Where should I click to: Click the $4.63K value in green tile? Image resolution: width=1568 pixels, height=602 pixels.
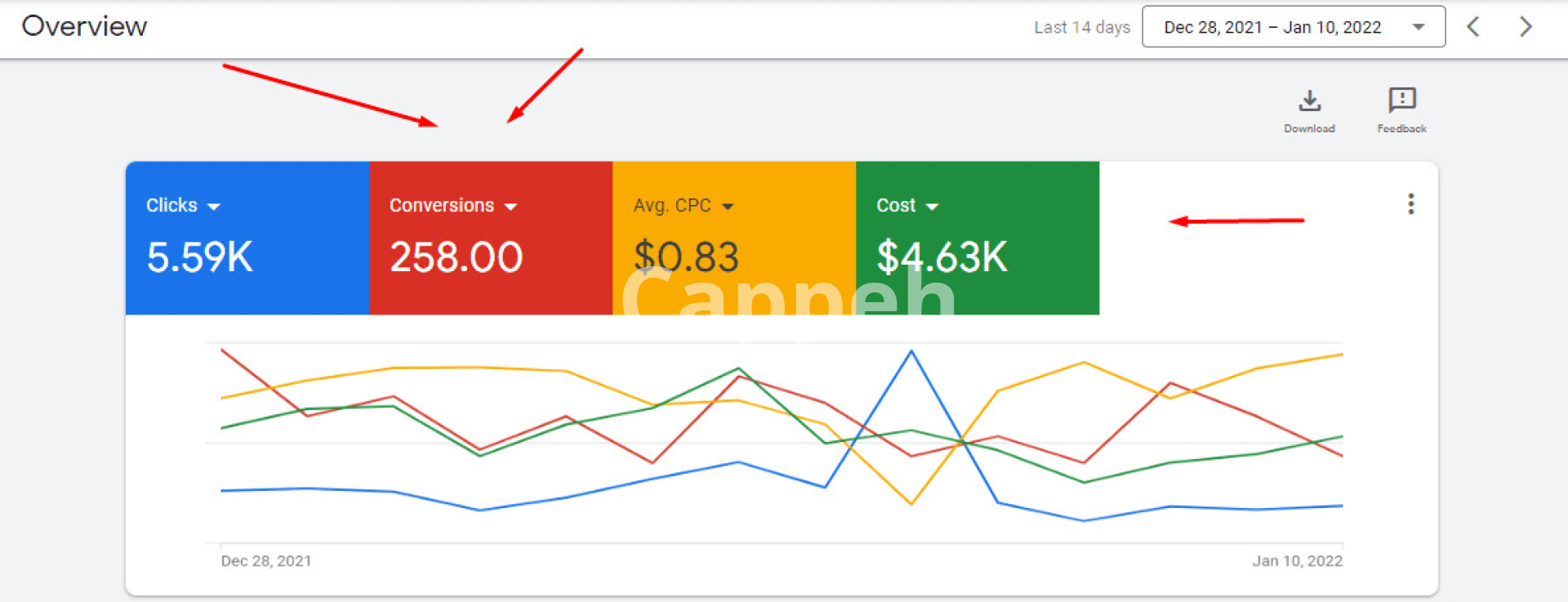[942, 257]
